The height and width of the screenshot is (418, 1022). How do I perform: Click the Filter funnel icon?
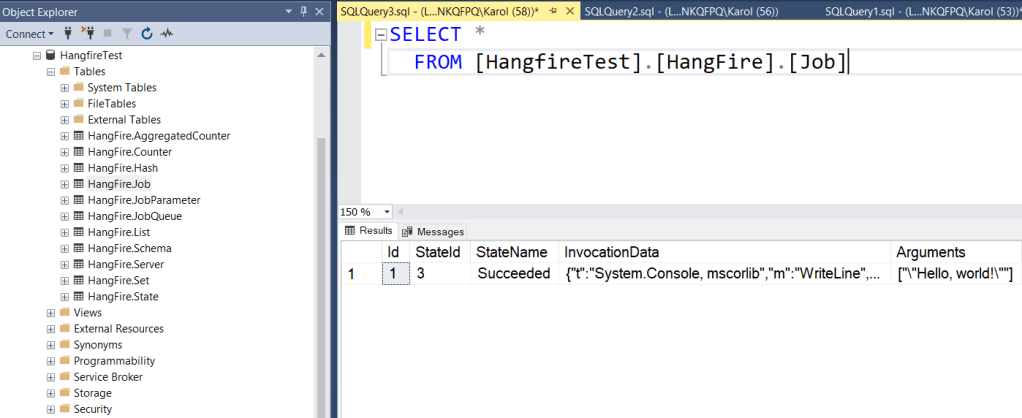pos(126,33)
